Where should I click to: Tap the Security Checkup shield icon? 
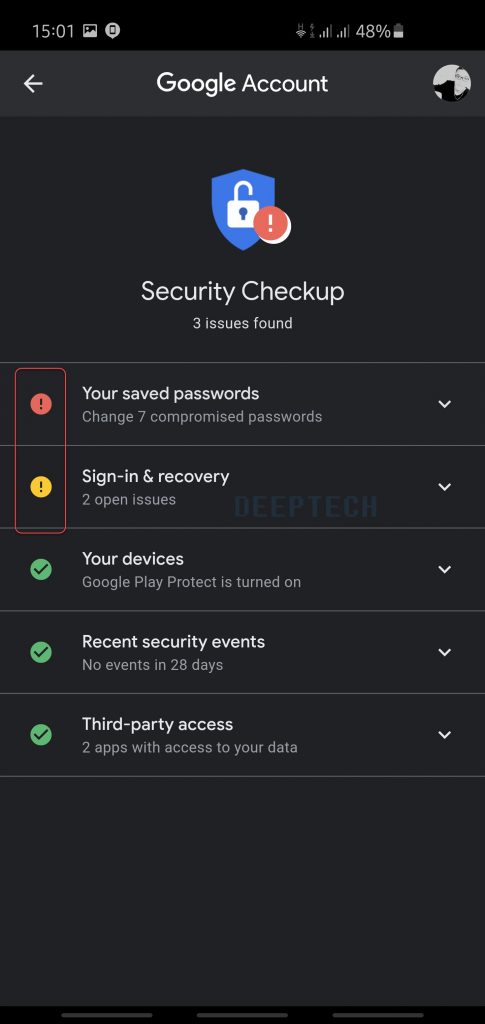coord(250,210)
